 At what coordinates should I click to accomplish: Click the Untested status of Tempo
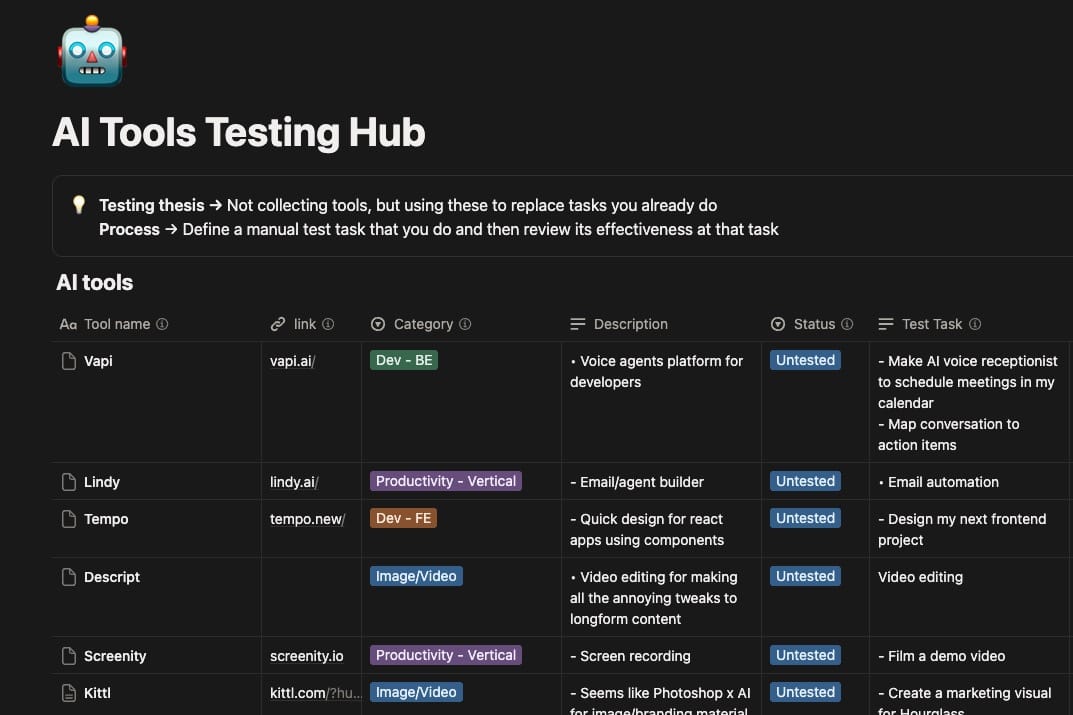coord(805,518)
